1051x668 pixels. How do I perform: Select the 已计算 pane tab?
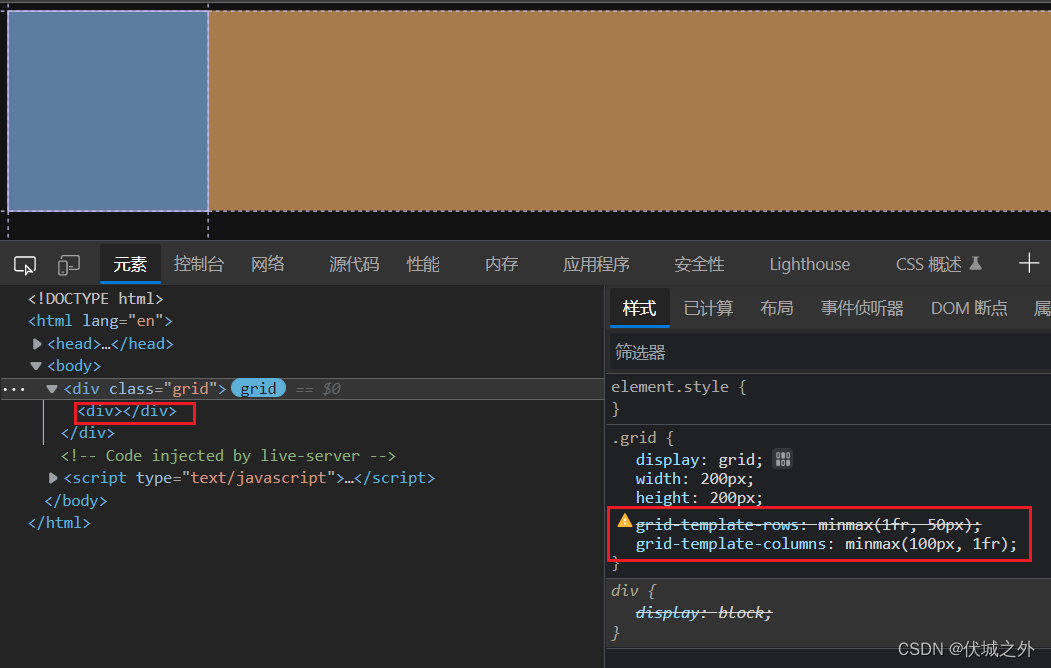click(708, 308)
